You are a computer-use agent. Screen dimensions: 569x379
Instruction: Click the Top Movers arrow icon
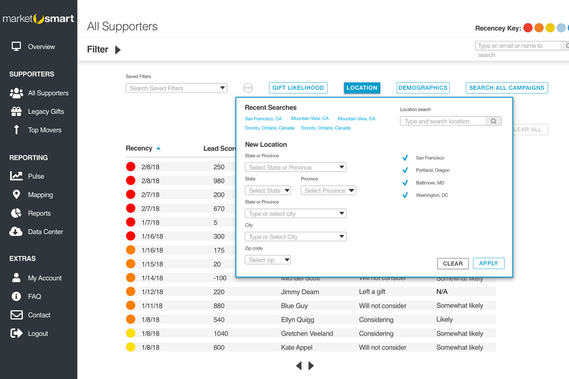pyautogui.click(x=16, y=130)
